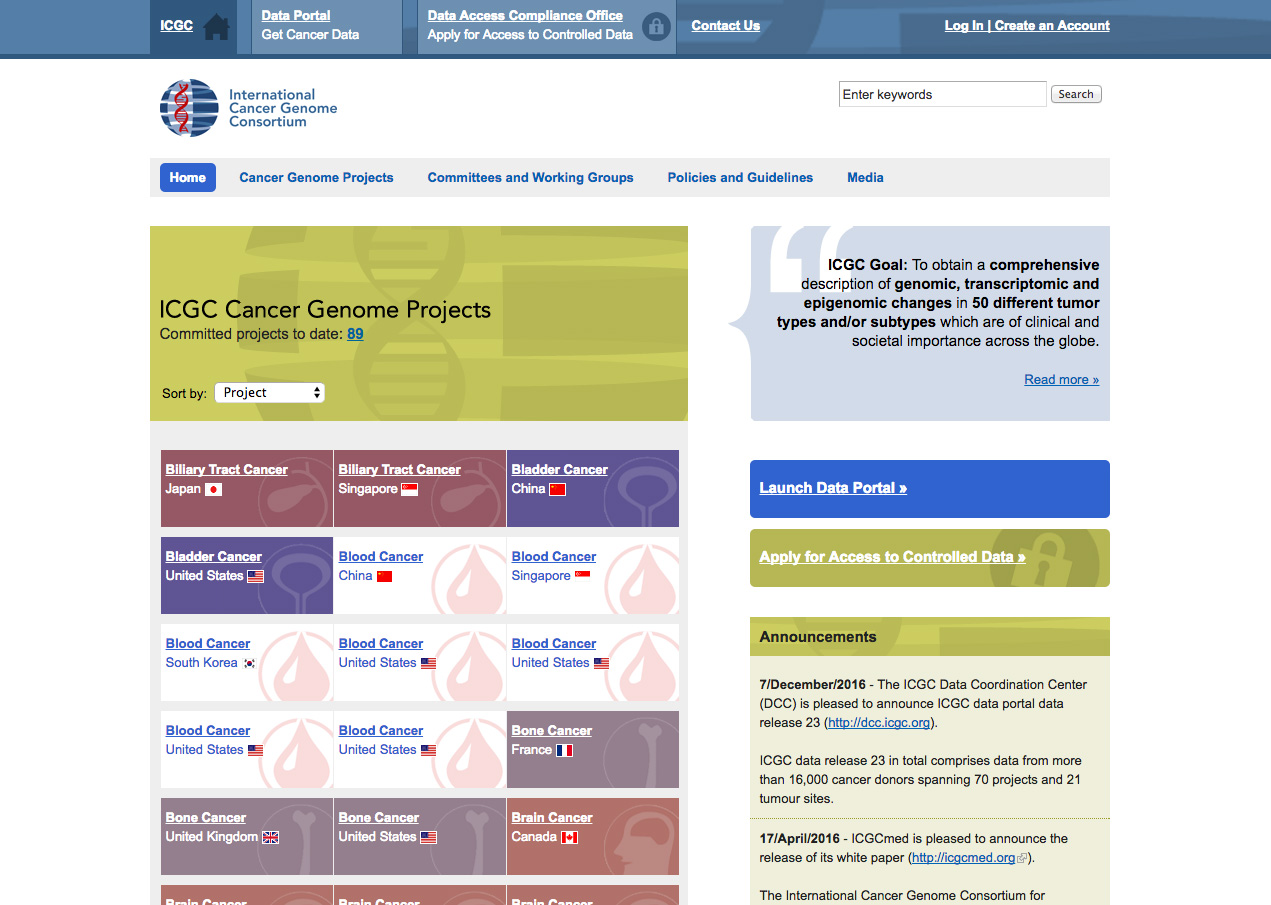Open the Sort by Project dropdown
Viewport: 1271px width, 905px height.
click(270, 393)
